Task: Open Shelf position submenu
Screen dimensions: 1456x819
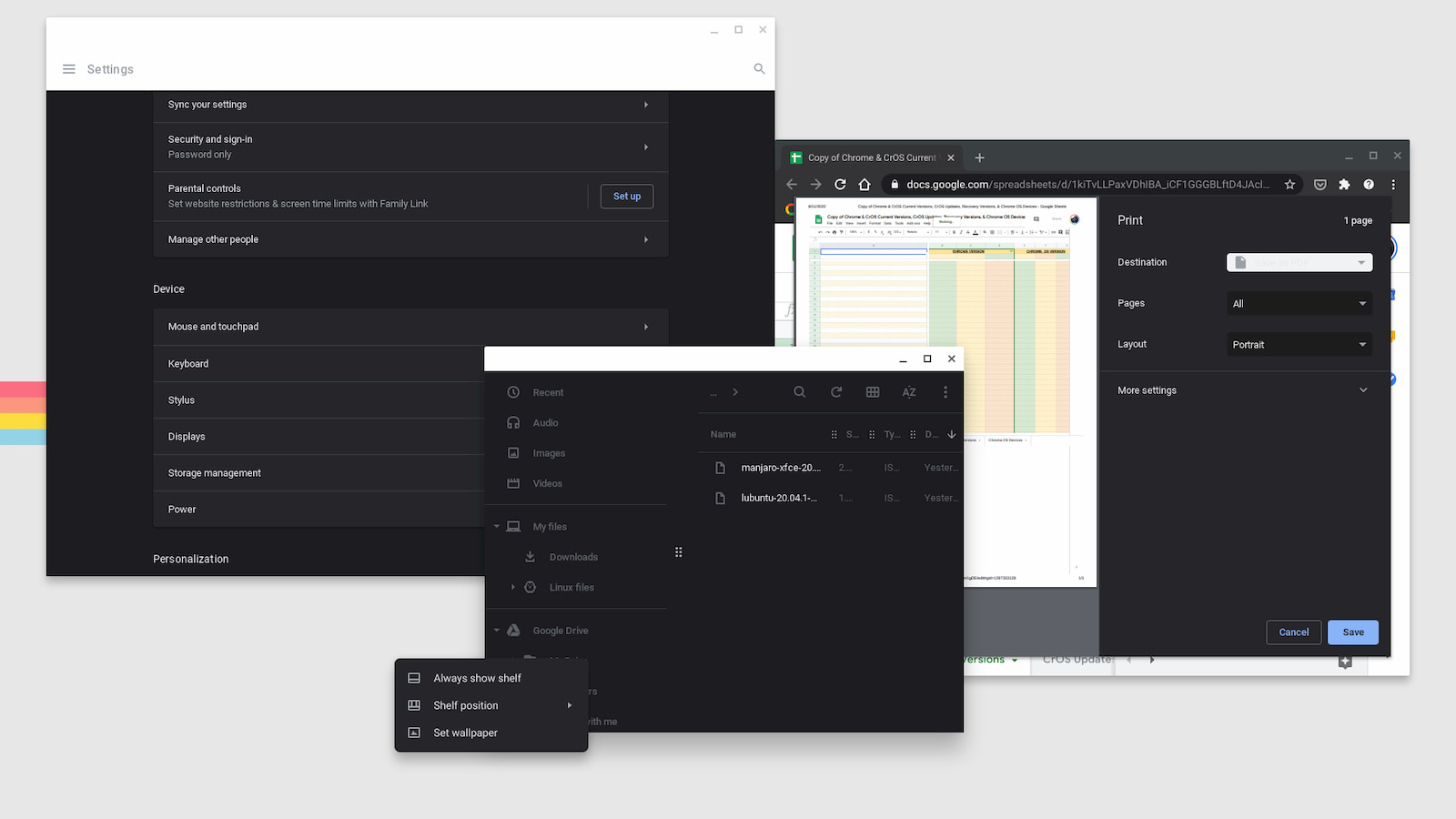Action: pos(491,705)
